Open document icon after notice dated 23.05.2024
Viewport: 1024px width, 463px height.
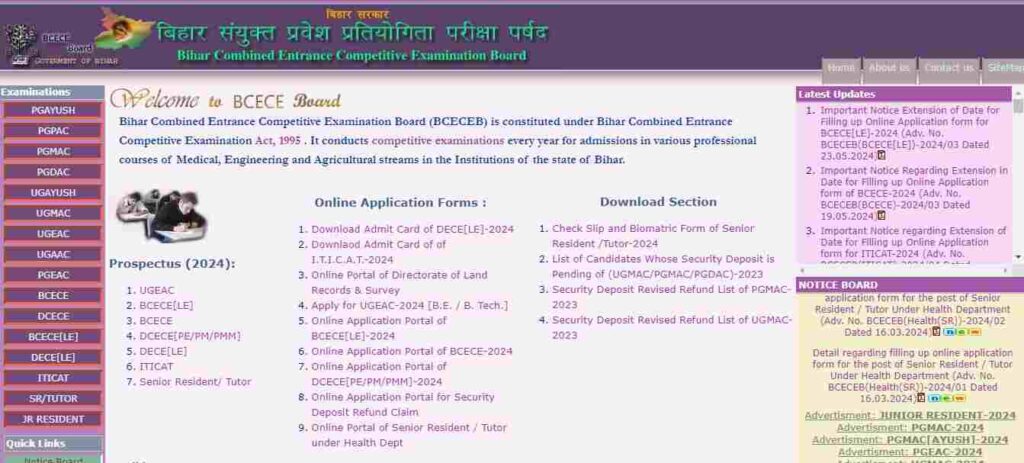(881, 155)
